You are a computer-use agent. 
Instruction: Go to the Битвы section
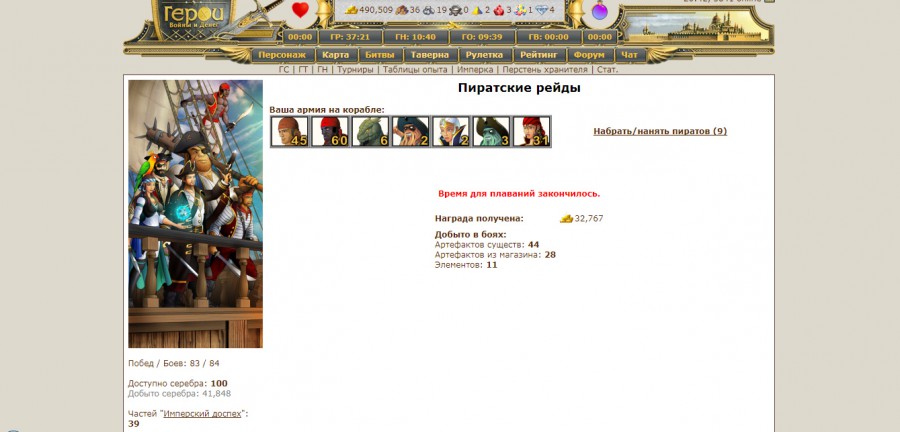click(x=380, y=55)
